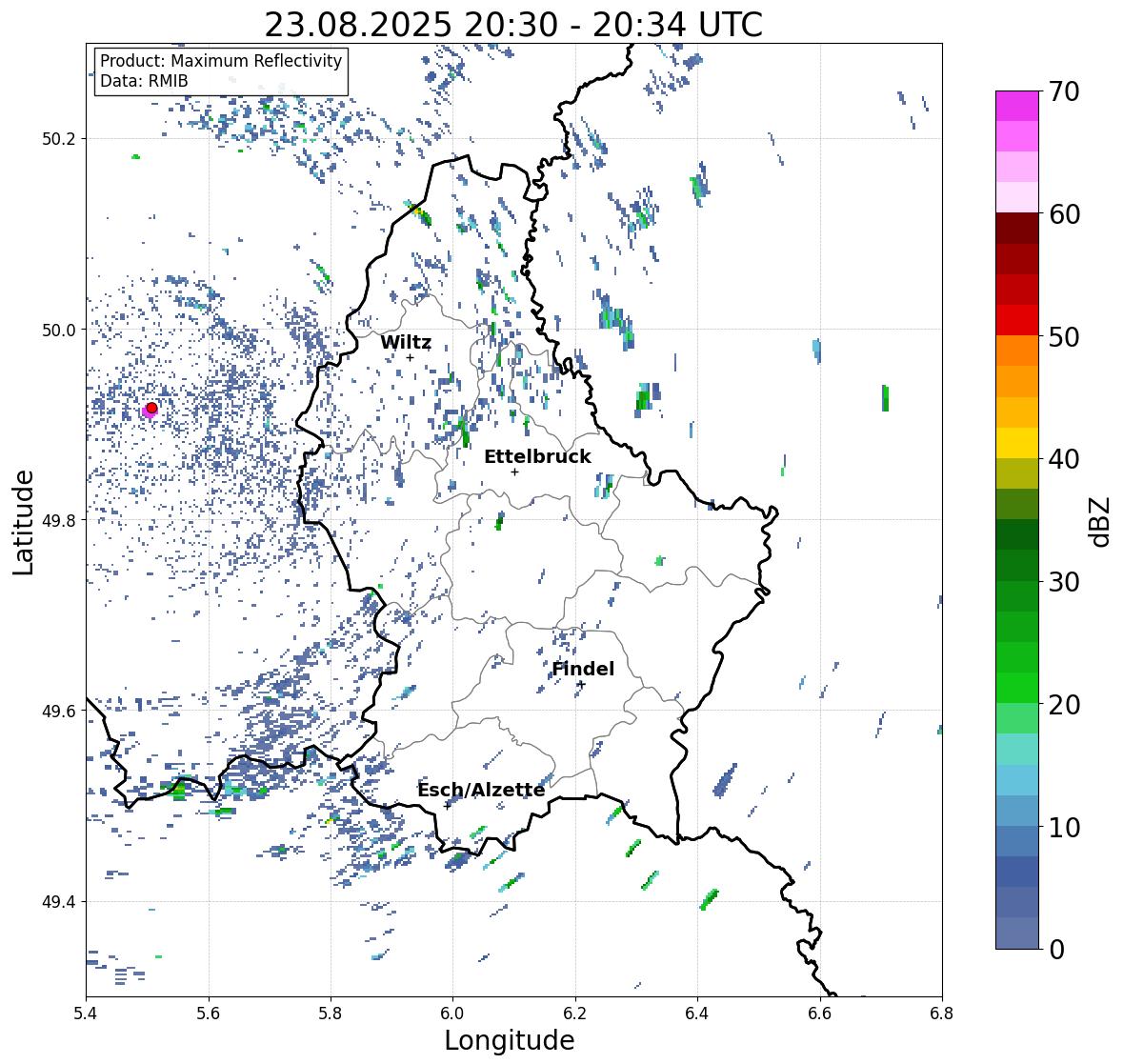Click the latitude 49.8 tick label
1123x1064 pixels.
pos(59,520)
